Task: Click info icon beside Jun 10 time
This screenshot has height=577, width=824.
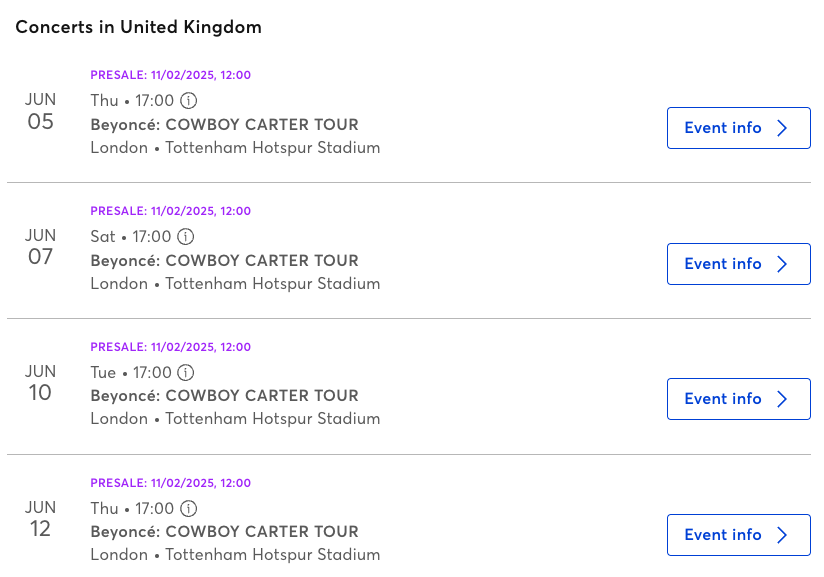Action: pyautogui.click(x=186, y=373)
